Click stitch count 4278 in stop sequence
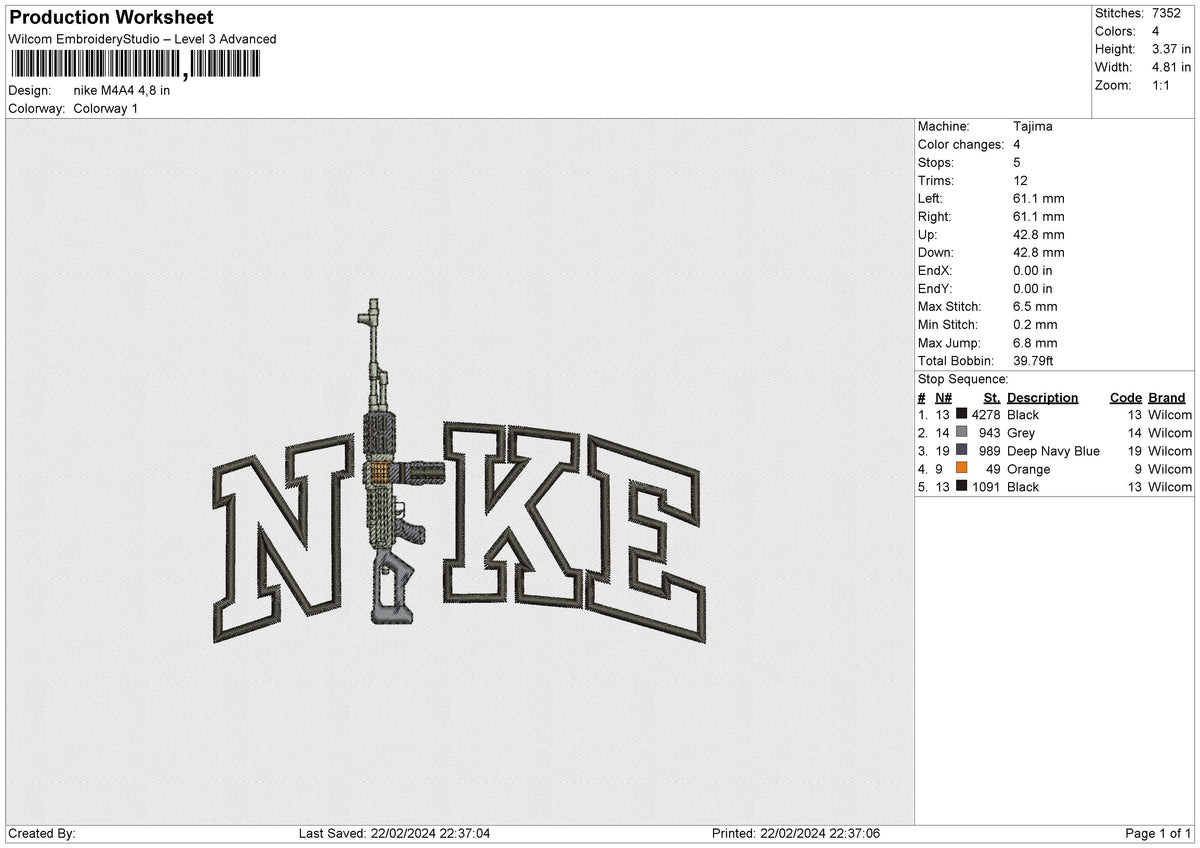The width and height of the screenshot is (1200, 848). click(986, 414)
